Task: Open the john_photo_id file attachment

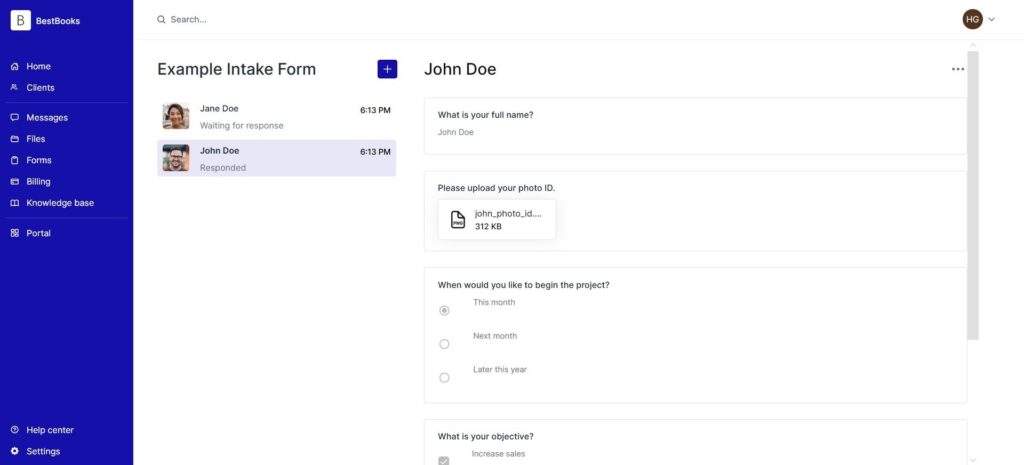Action: [x=497, y=219]
